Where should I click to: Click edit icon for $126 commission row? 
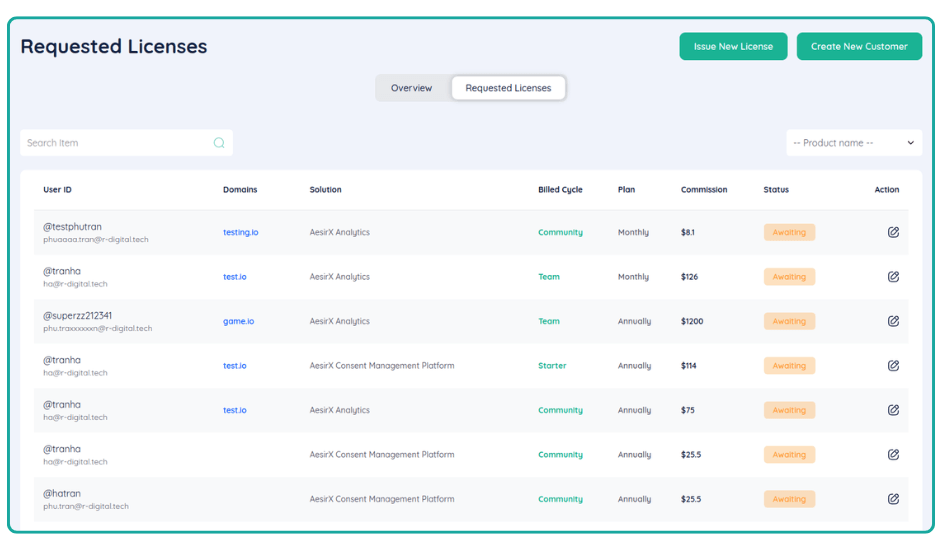click(893, 277)
